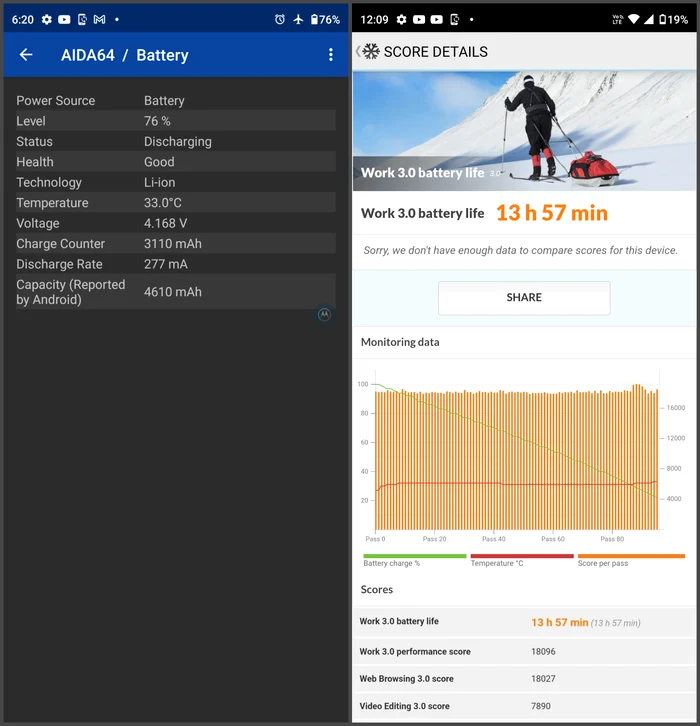
Task: Tap the large orange 13 h 57 min result
Action: pos(552,213)
